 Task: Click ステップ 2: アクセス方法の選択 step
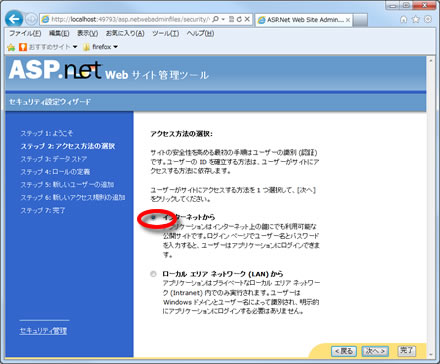(68, 146)
